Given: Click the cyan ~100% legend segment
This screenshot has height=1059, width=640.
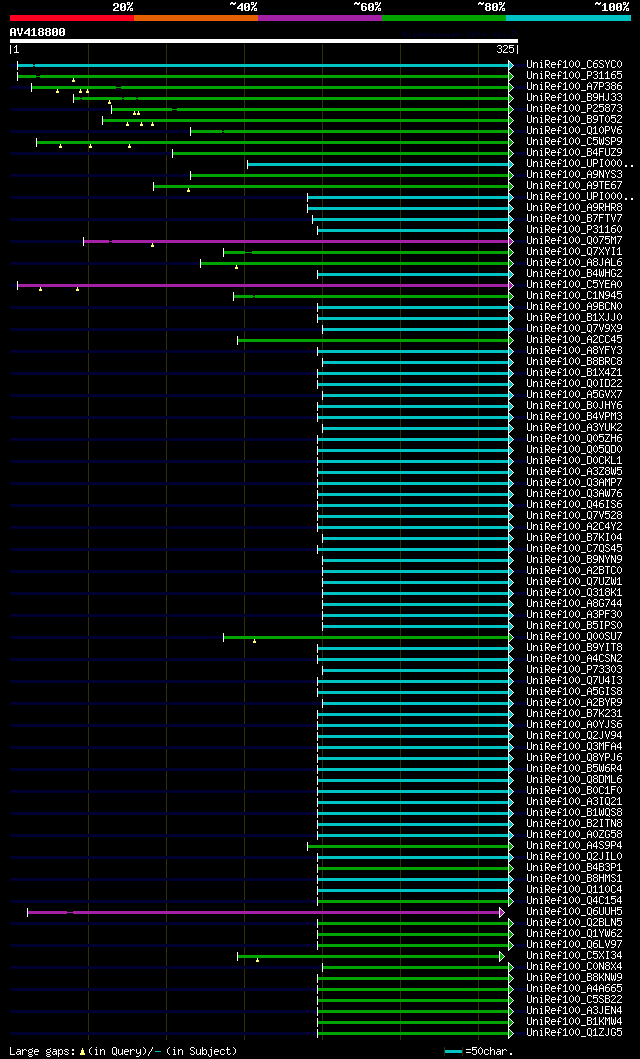Looking at the screenshot, I should click(x=568, y=18).
